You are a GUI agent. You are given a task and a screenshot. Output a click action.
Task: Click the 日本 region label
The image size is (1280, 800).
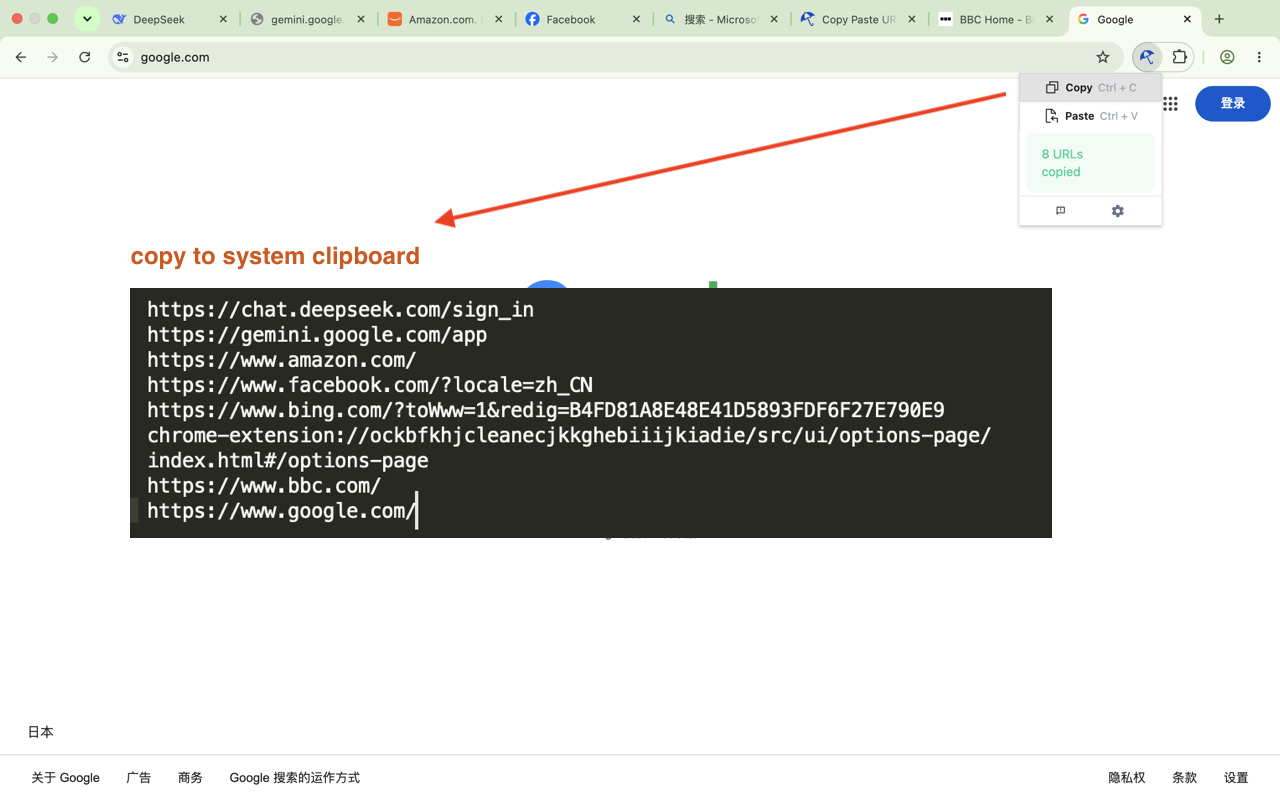coord(41,732)
